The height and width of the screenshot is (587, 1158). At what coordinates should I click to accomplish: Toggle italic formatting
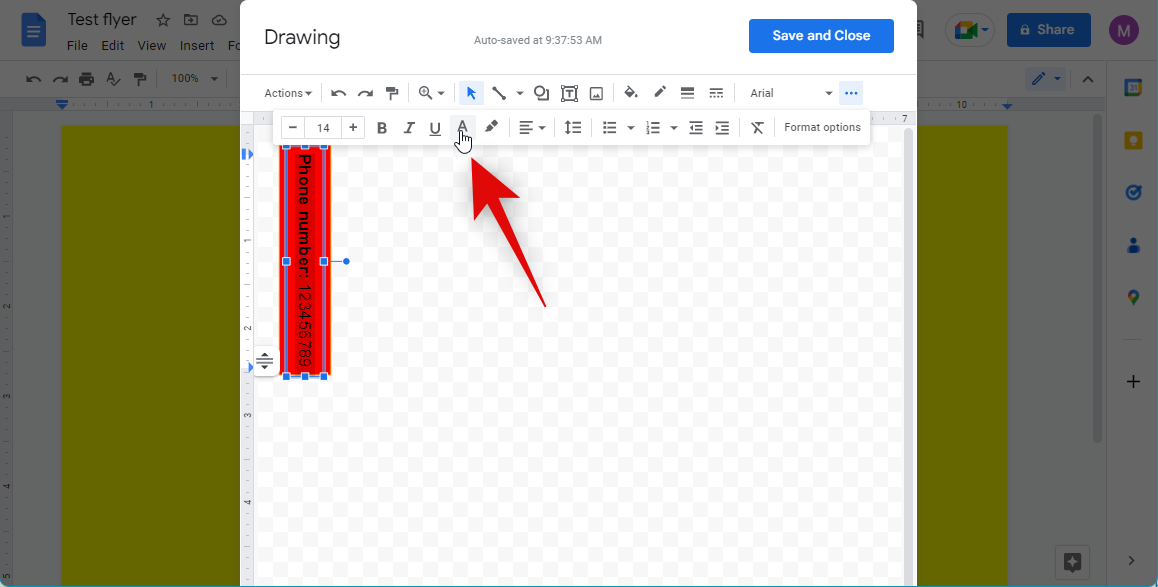pyautogui.click(x=408, y=127)
